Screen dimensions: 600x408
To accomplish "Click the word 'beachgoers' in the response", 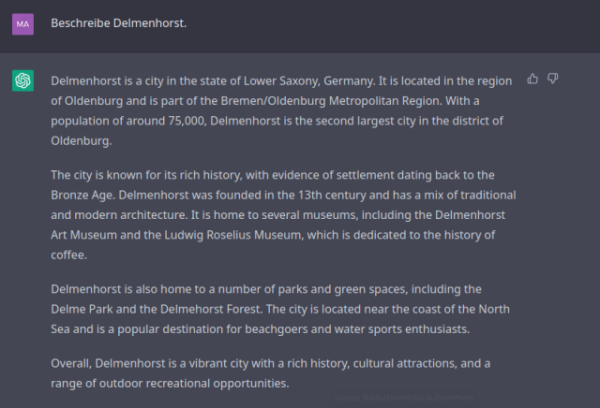I will [276, 329].
